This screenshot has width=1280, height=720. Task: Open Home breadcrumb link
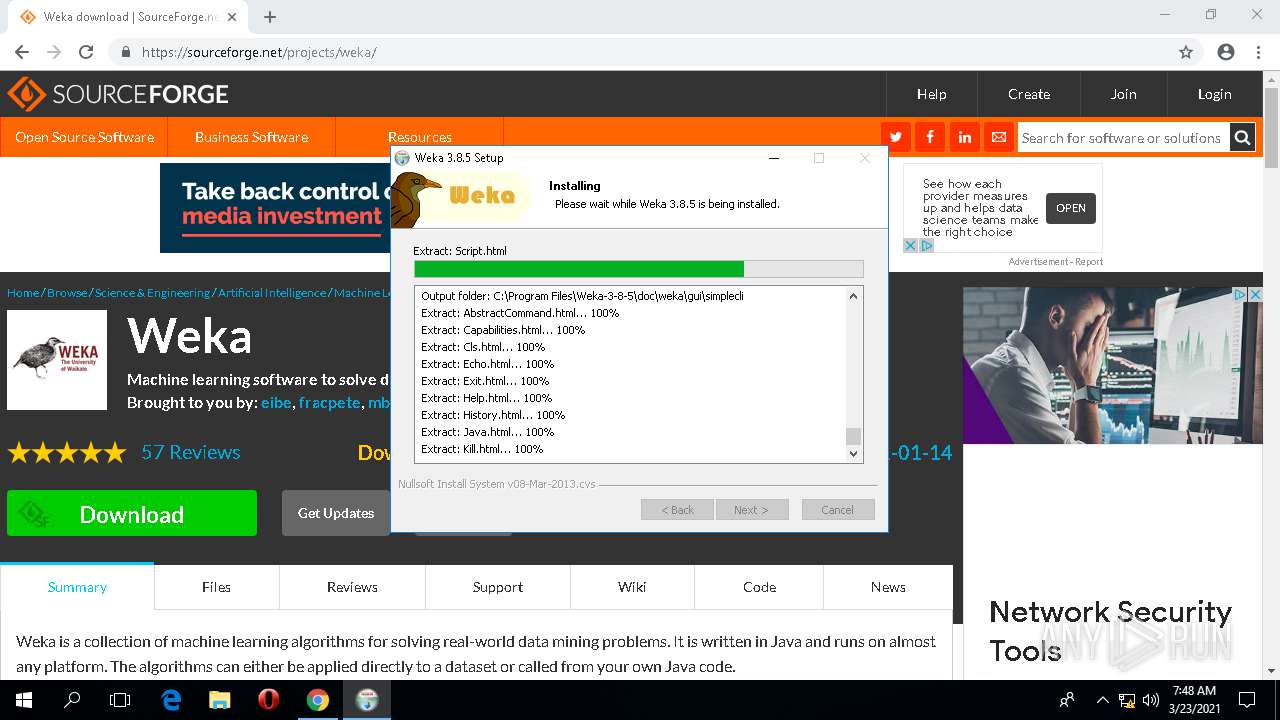(23, 293)
